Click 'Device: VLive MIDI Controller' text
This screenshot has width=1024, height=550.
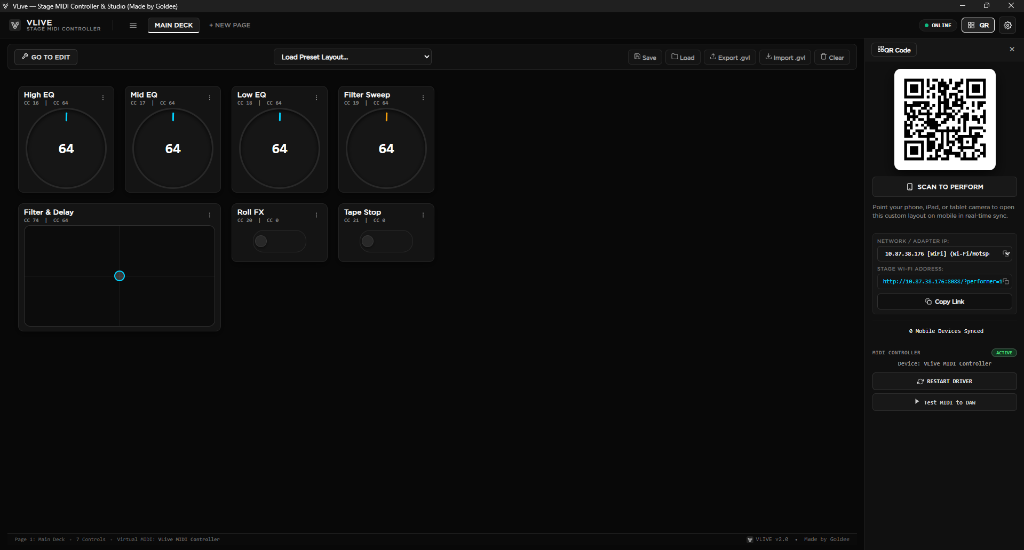[944, 364]
